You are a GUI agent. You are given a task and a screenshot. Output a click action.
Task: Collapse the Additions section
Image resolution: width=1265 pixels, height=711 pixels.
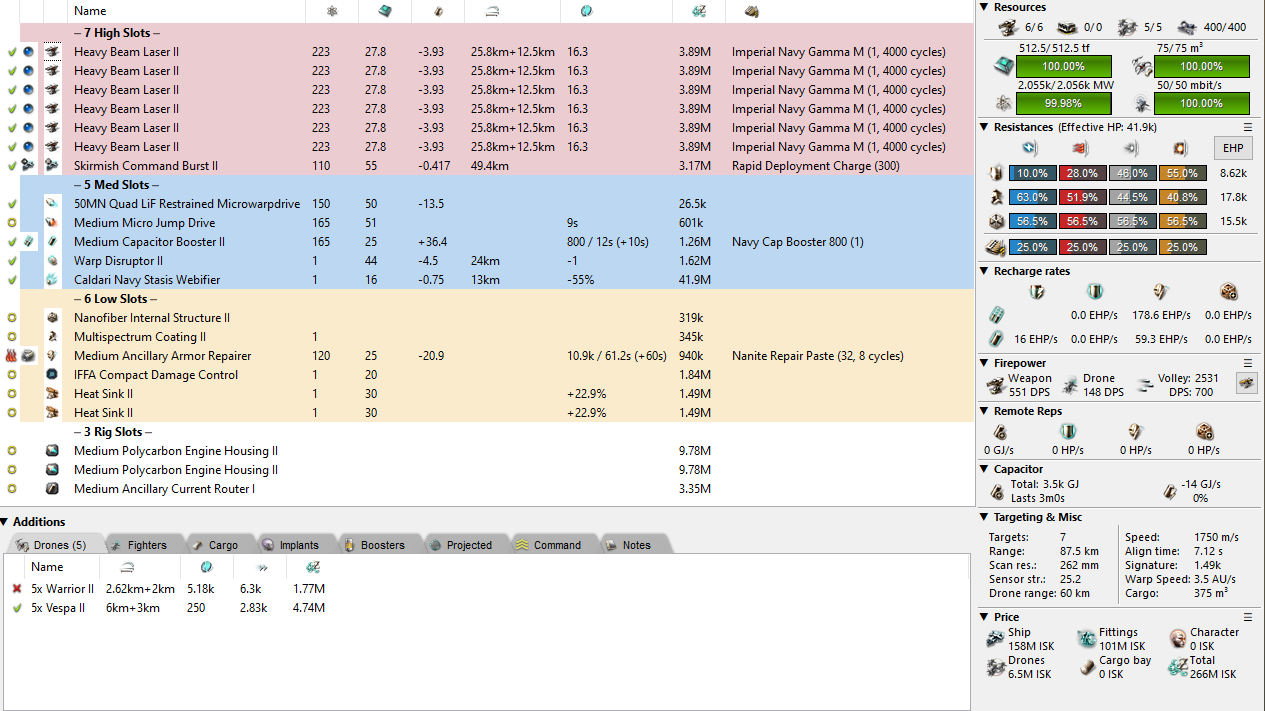[5, 522]
